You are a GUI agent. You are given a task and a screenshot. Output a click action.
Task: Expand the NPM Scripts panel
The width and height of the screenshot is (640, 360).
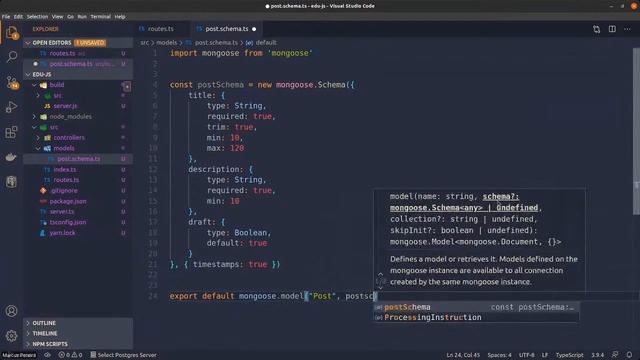tap(78, 344)
